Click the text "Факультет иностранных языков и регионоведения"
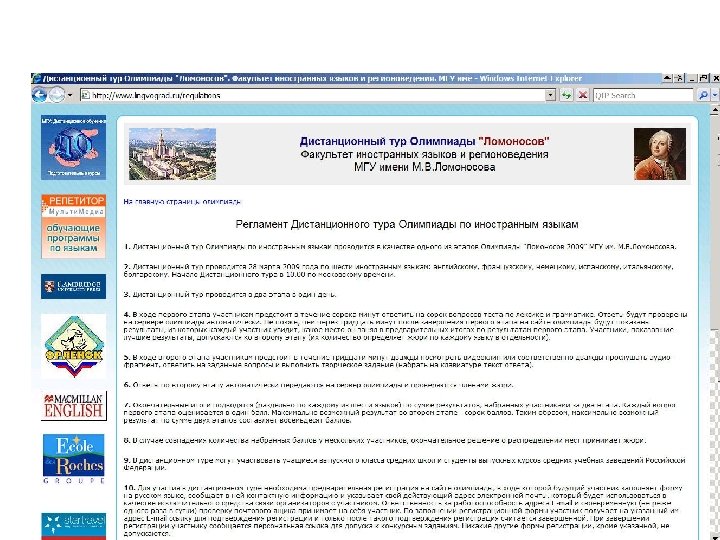Viewport: 720px width, 540px height. click(424, 154)
